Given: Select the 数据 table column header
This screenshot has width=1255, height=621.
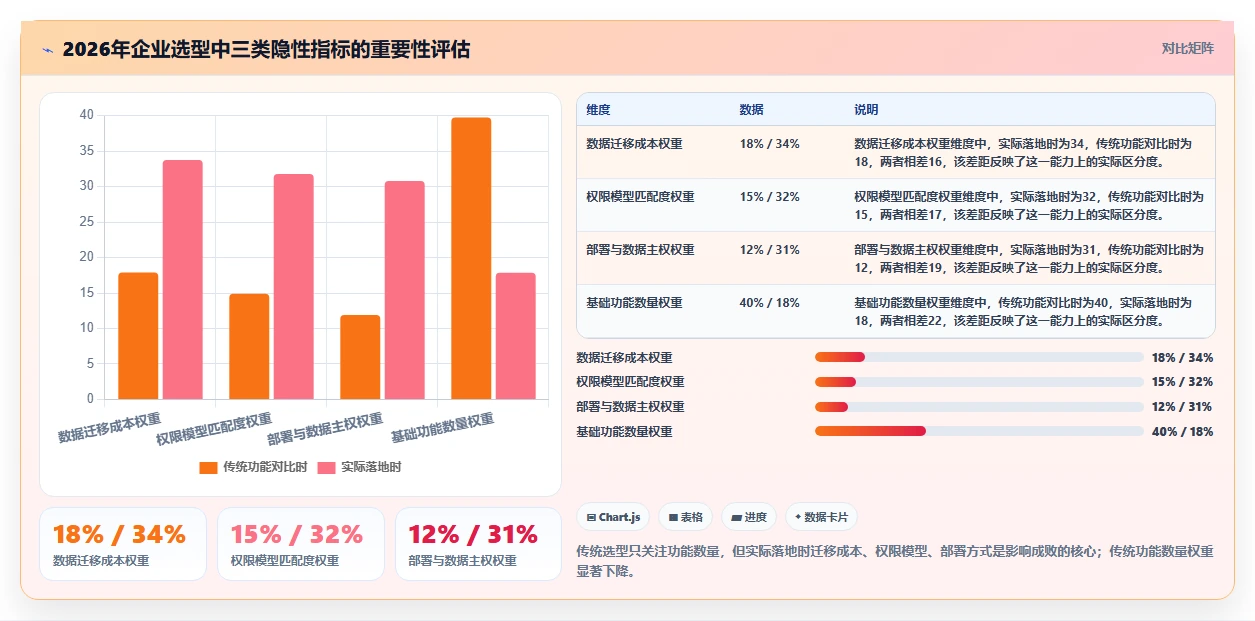Looking at the screenshot, I should pos(751,110).
